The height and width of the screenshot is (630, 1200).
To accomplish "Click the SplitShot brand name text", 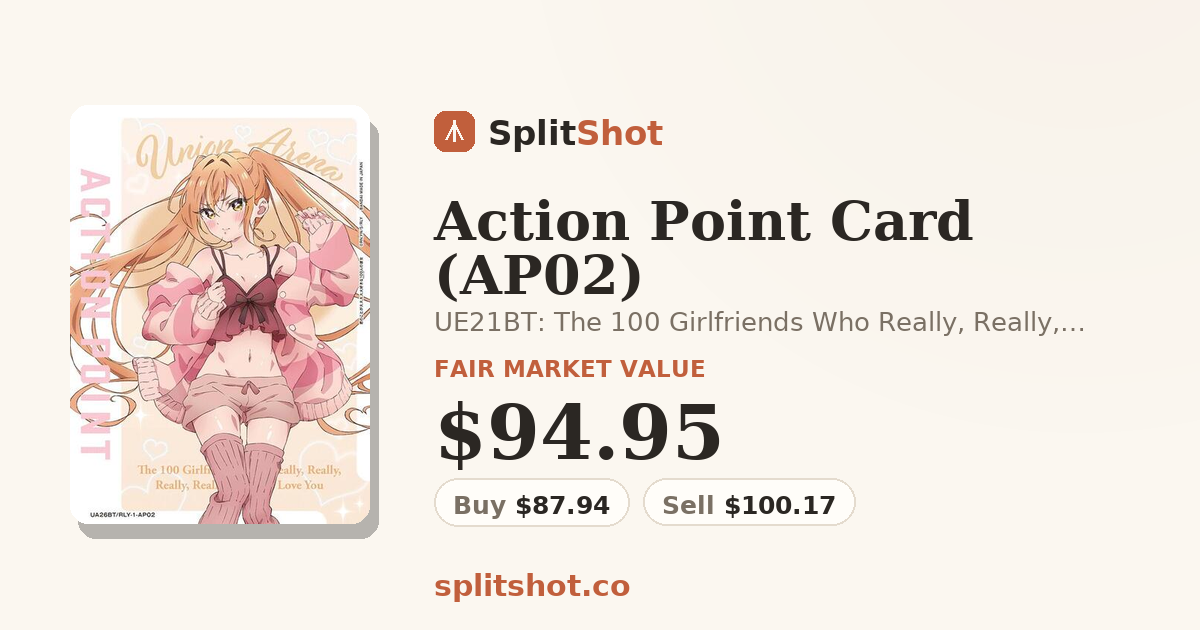I will point(575,133).
